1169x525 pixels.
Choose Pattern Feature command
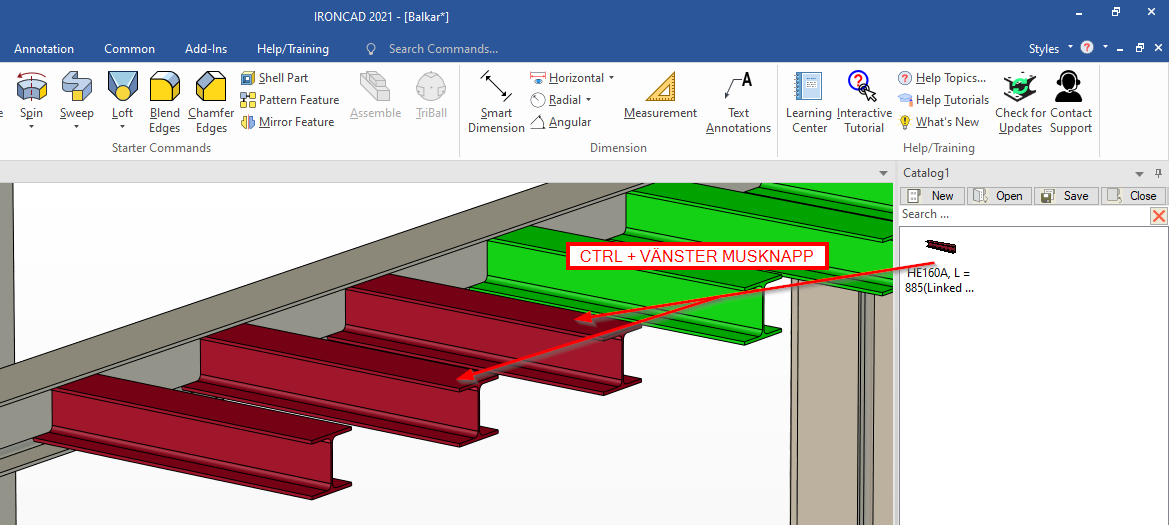(290, 100)
